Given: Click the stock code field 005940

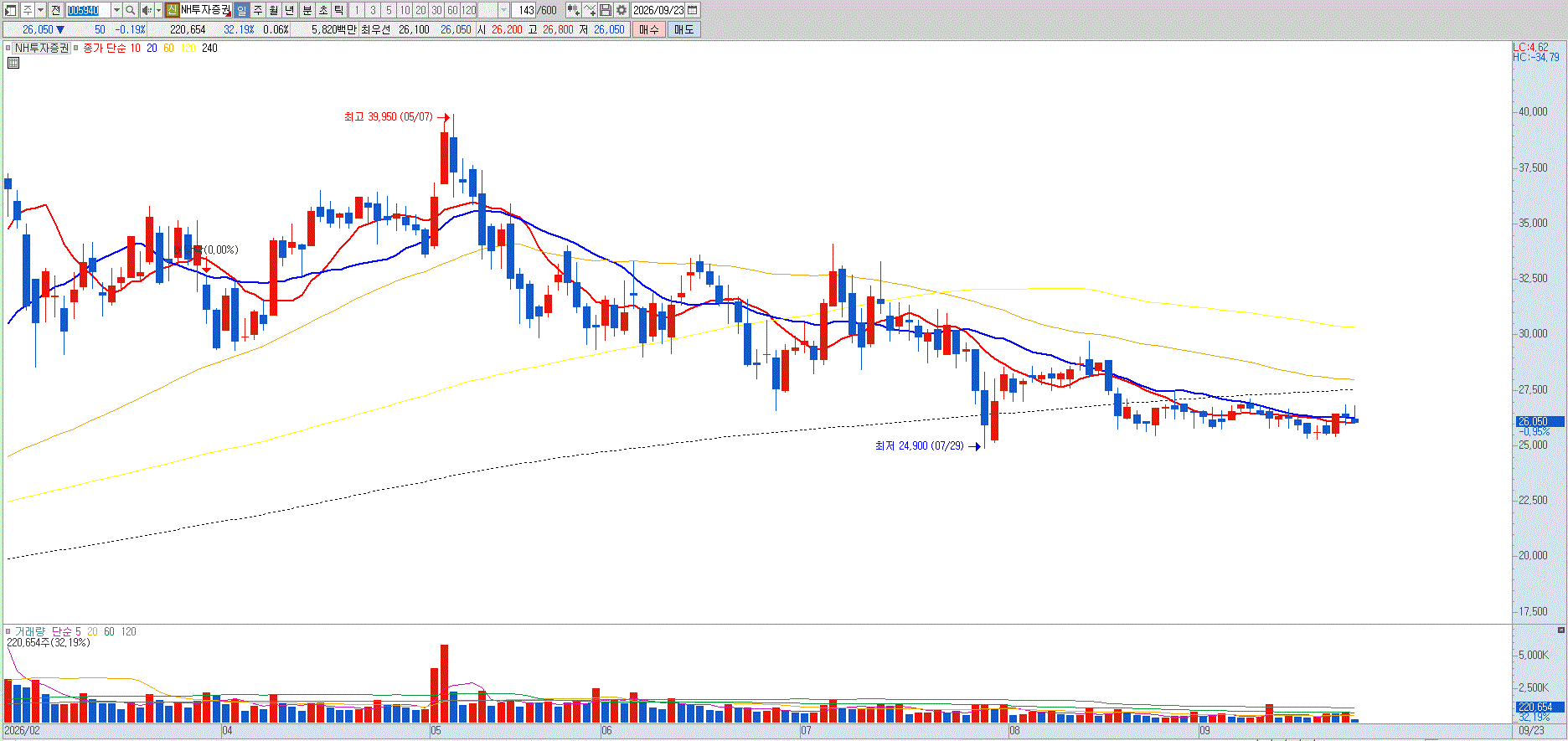Looking at the screenshot, I should click(x=88, y=10).
